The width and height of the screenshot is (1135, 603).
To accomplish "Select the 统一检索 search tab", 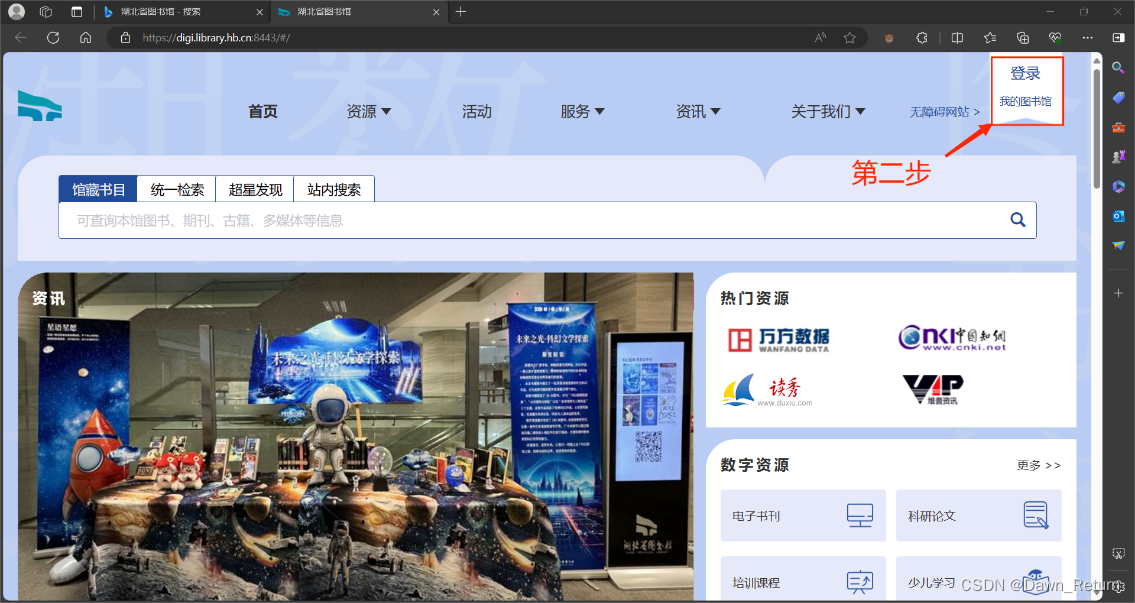I will pyautogui.click(x=177, y=189).
